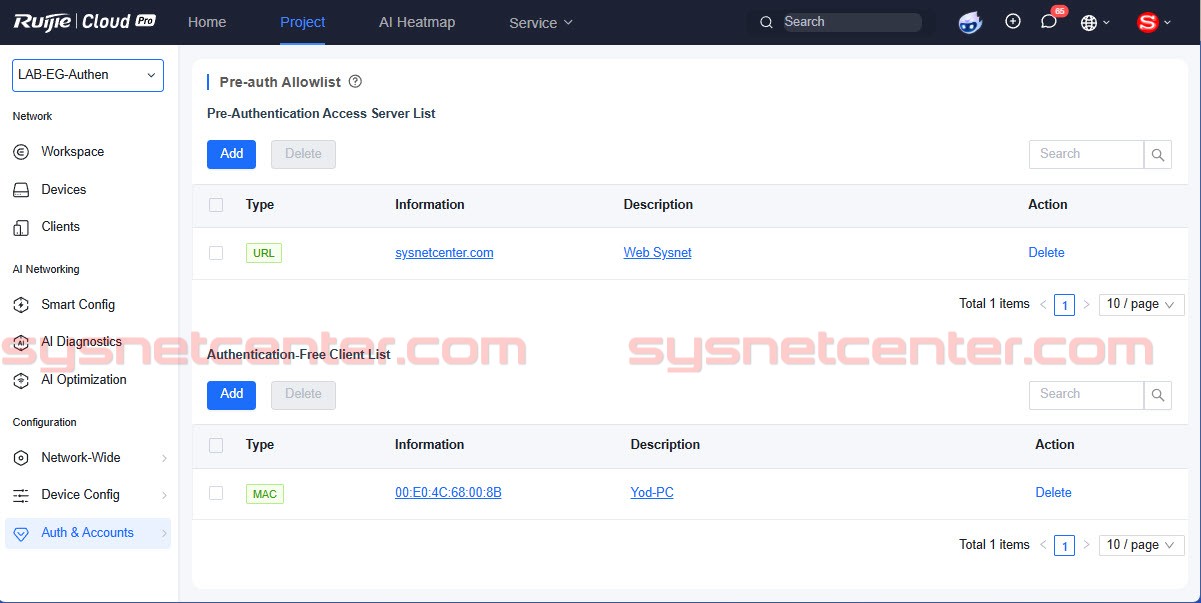The height and width of the screenshot is (603, 1201).
Task: Open the Service menu dropdown
Action: coord(541,22)
